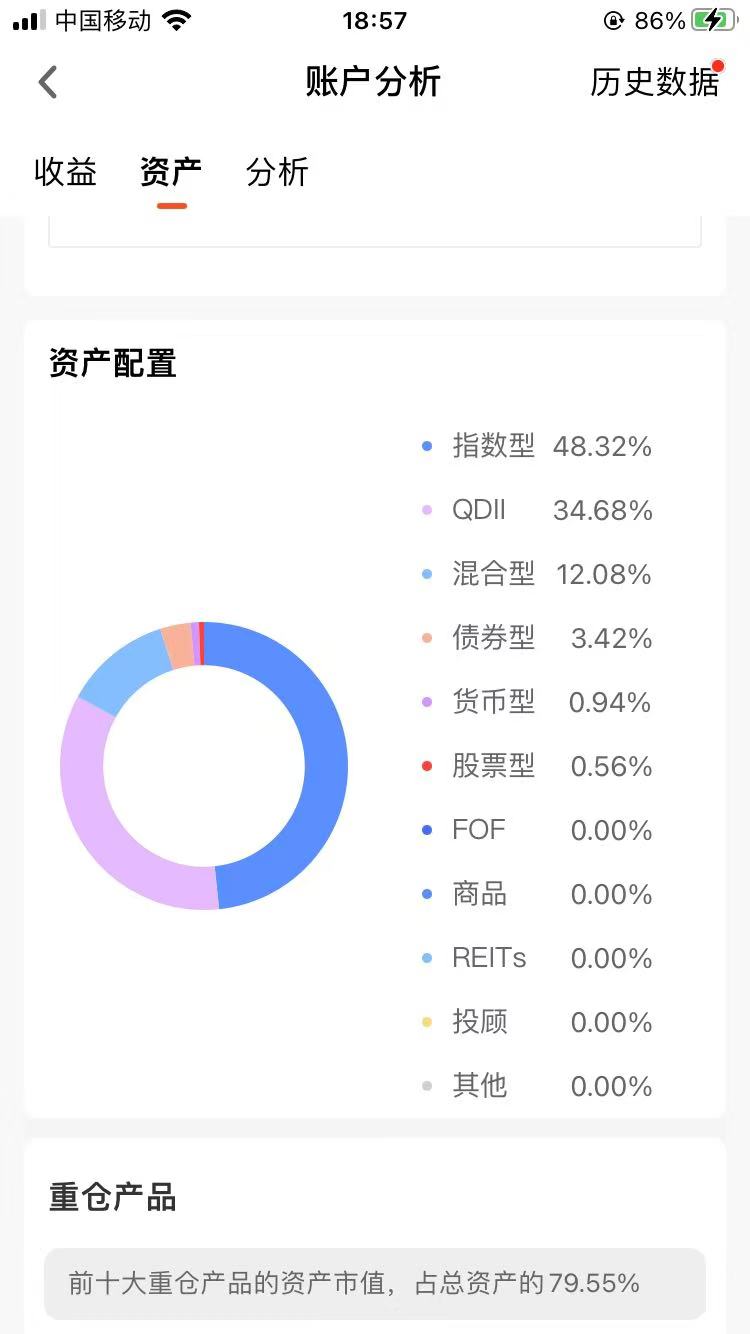The image size is (750, 1334).
Task: Click the purple 货币型 legend dot
Action: click(427, 703)
